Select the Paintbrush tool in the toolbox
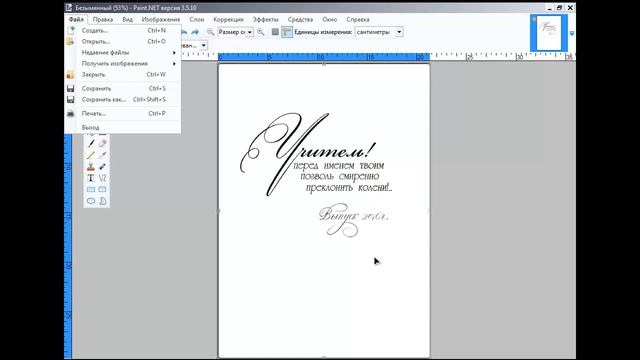This screenshot has height=360, width=640. pyautogui.click(x=91, y=144)
